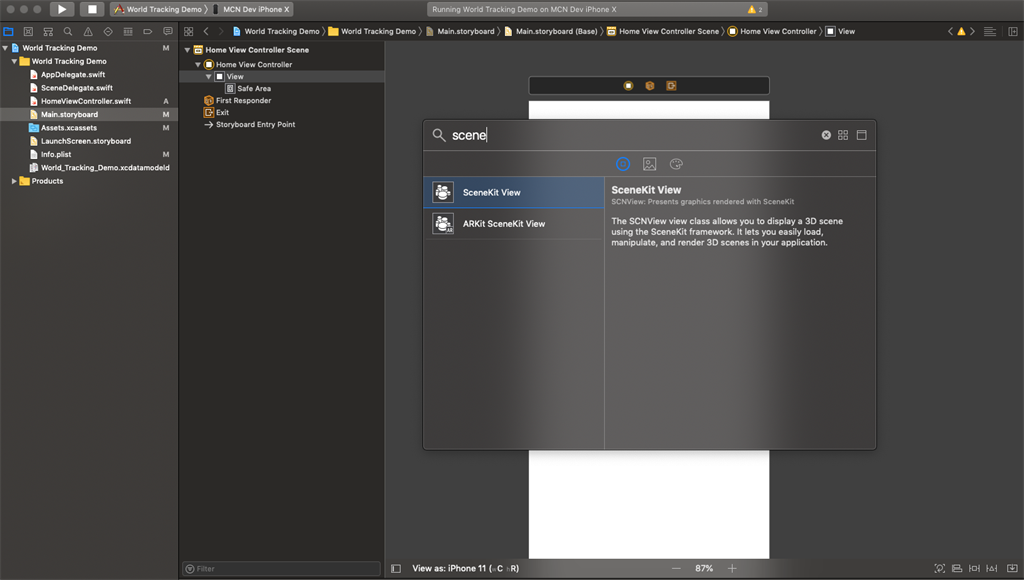1024x580 pixels.
Task: Open AppDelegate.swift in navigator
Action: tap(72, 74)
